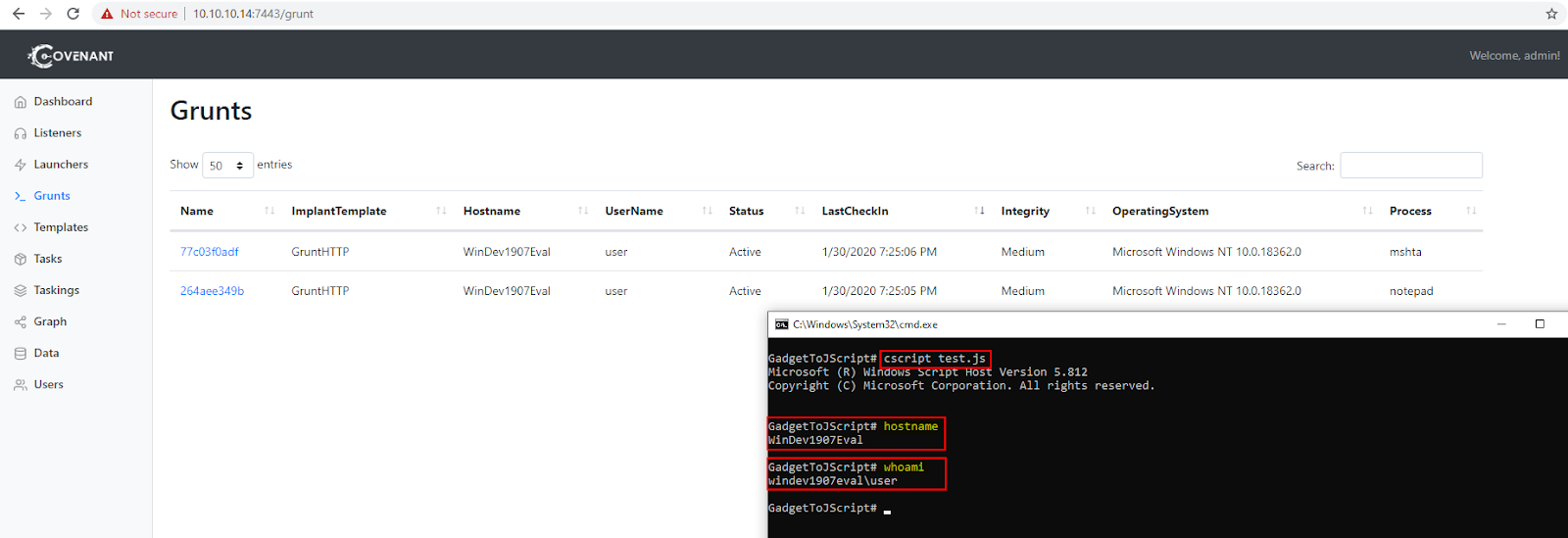Navigate to Taskings page
The height and width of the screenshot is (538, 1568).
coord(57,289)
